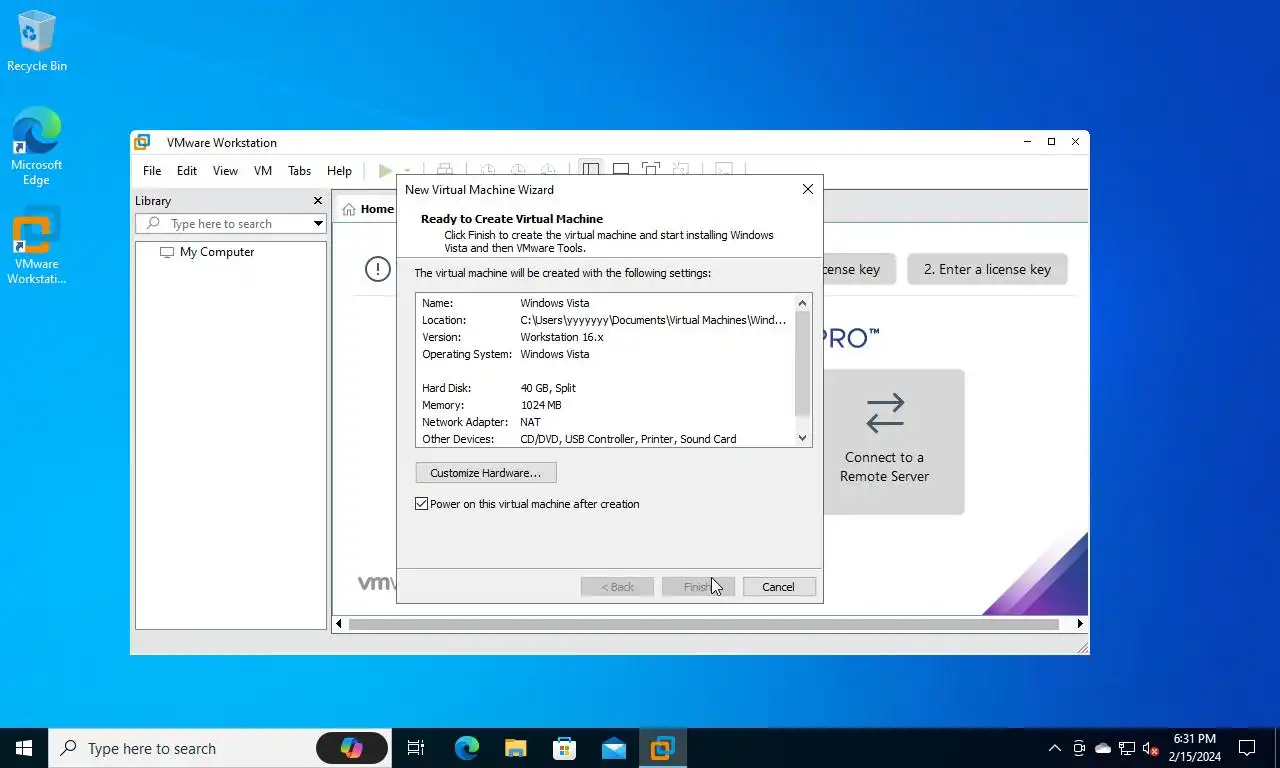Click the Unity mode toolbar icon
1280x768 pixels.
[681, 171]
